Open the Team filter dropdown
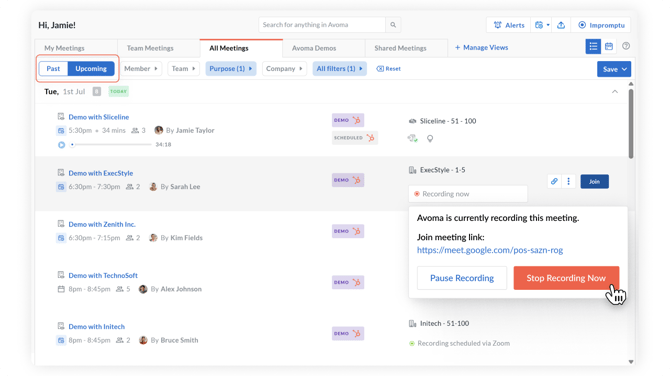Image resolution: width=670 pixels, height=376 pixels. pyautogui.click(x=183, y=69)
